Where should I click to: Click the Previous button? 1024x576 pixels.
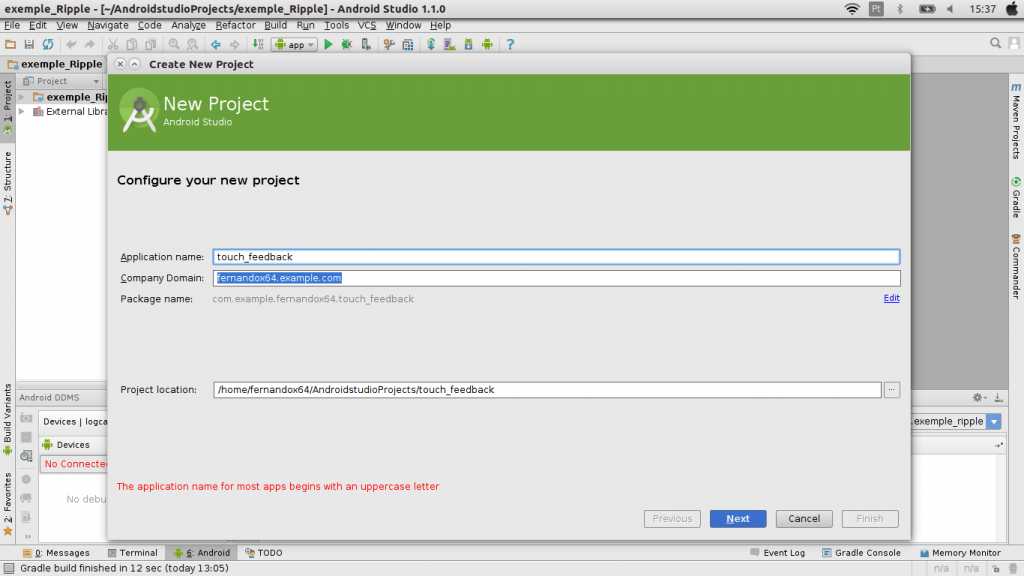(x=672, y=519)
